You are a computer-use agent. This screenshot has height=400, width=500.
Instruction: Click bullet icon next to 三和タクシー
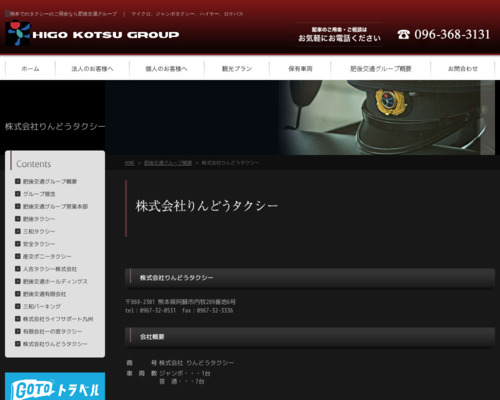[x=18, y=231]
